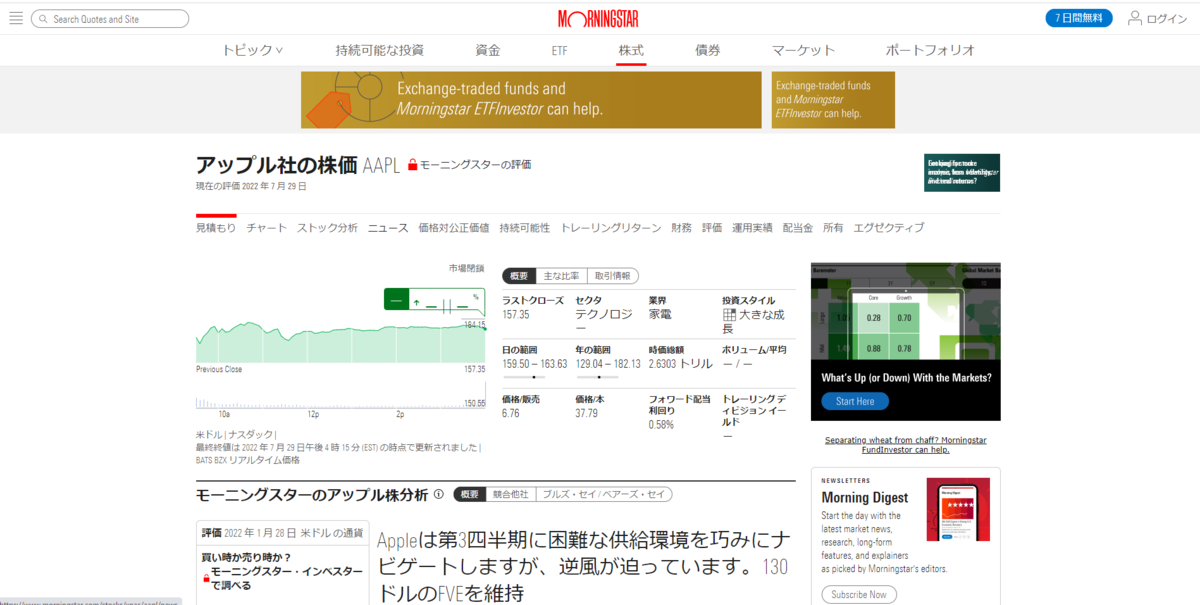The width and height of the screenshot is (1200, 605).
Task: Click the investment style box grid icon
Action: tap(729, 315)
